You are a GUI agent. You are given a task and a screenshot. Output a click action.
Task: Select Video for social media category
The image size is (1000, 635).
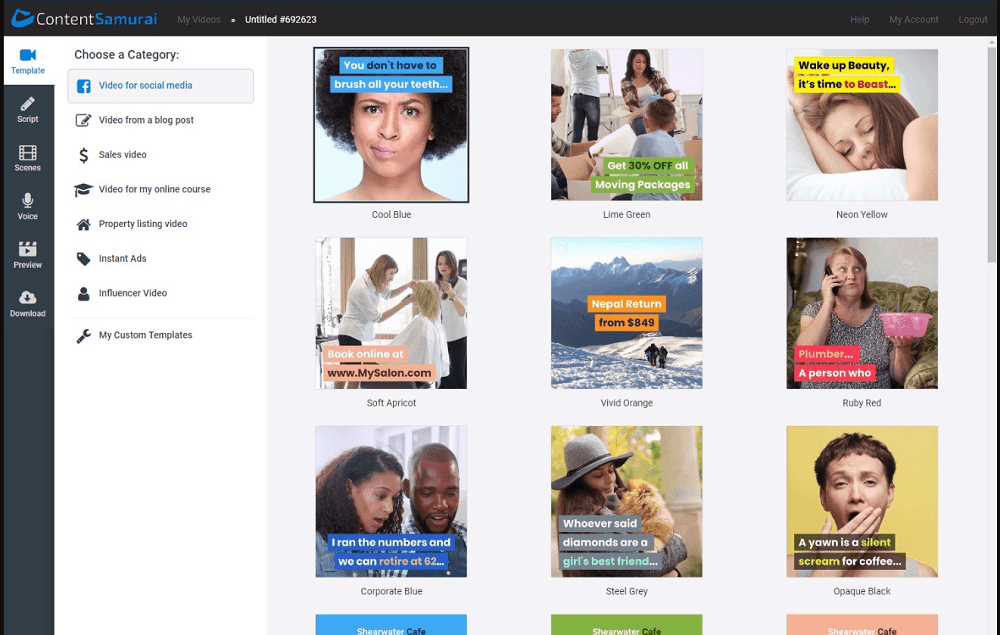[161, 85]
